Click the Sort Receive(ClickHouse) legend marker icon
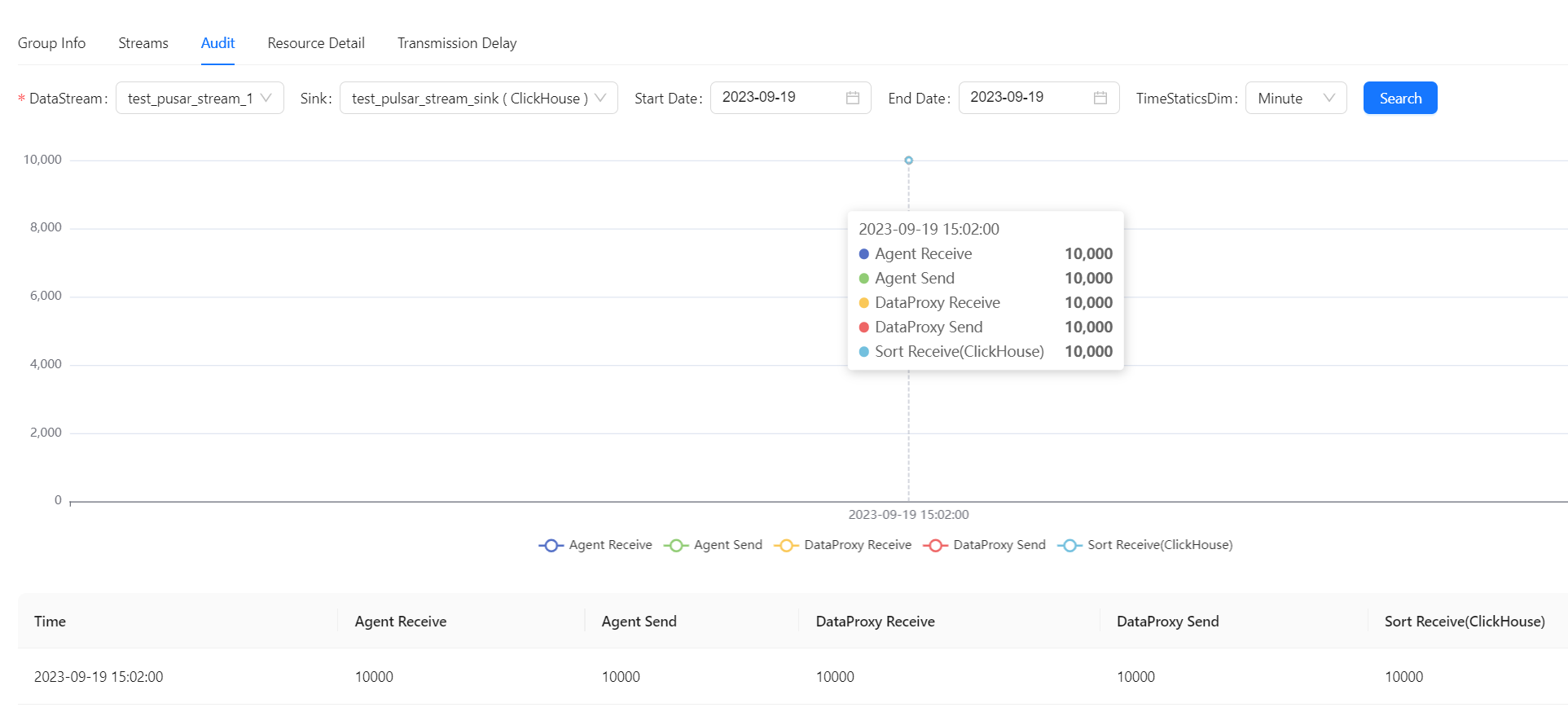Image resolution: width=1568 pixels, height=712 pixels. (1069, 546)
